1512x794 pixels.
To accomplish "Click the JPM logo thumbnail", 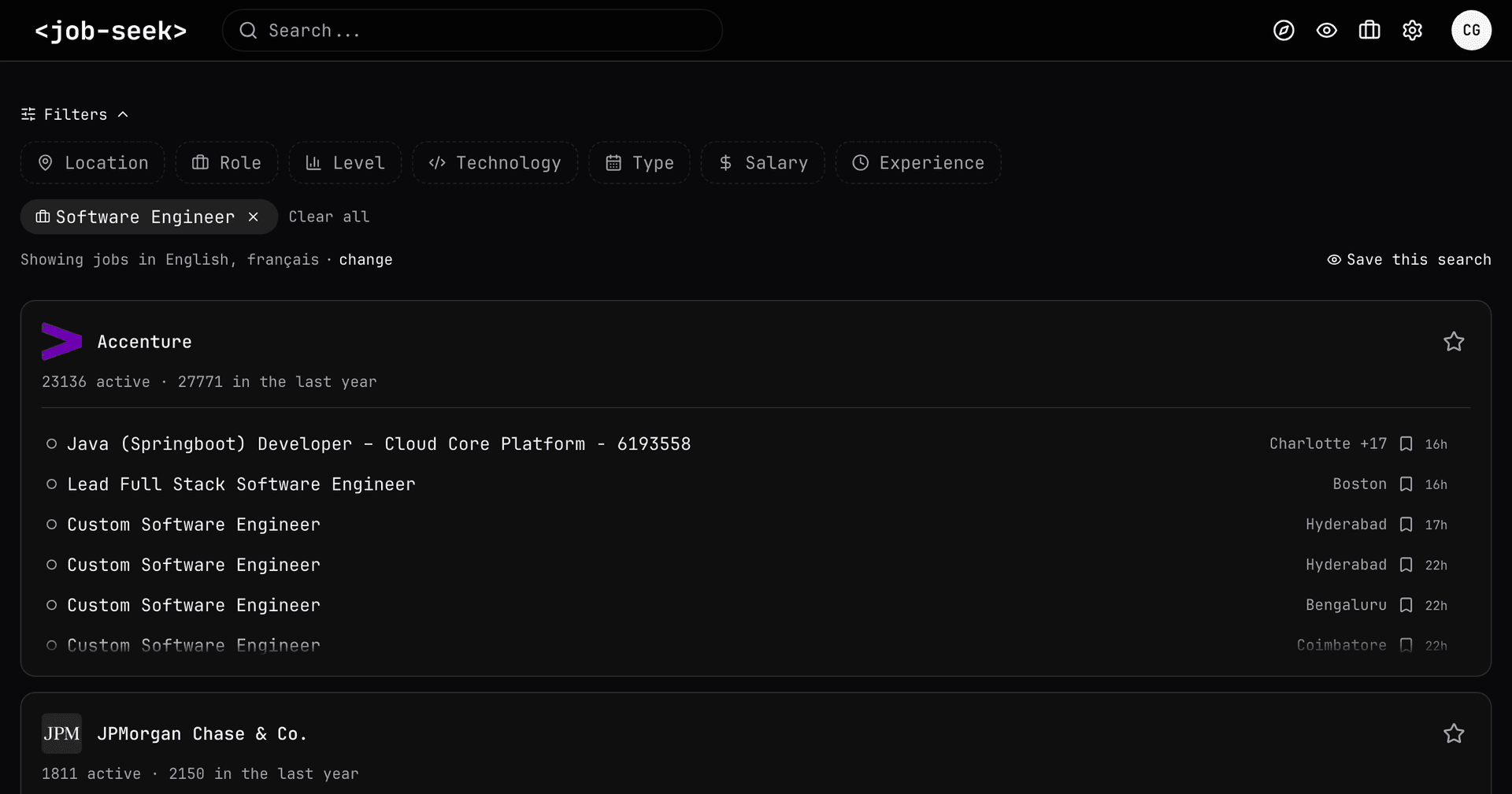I will click(x=61, y=733).
